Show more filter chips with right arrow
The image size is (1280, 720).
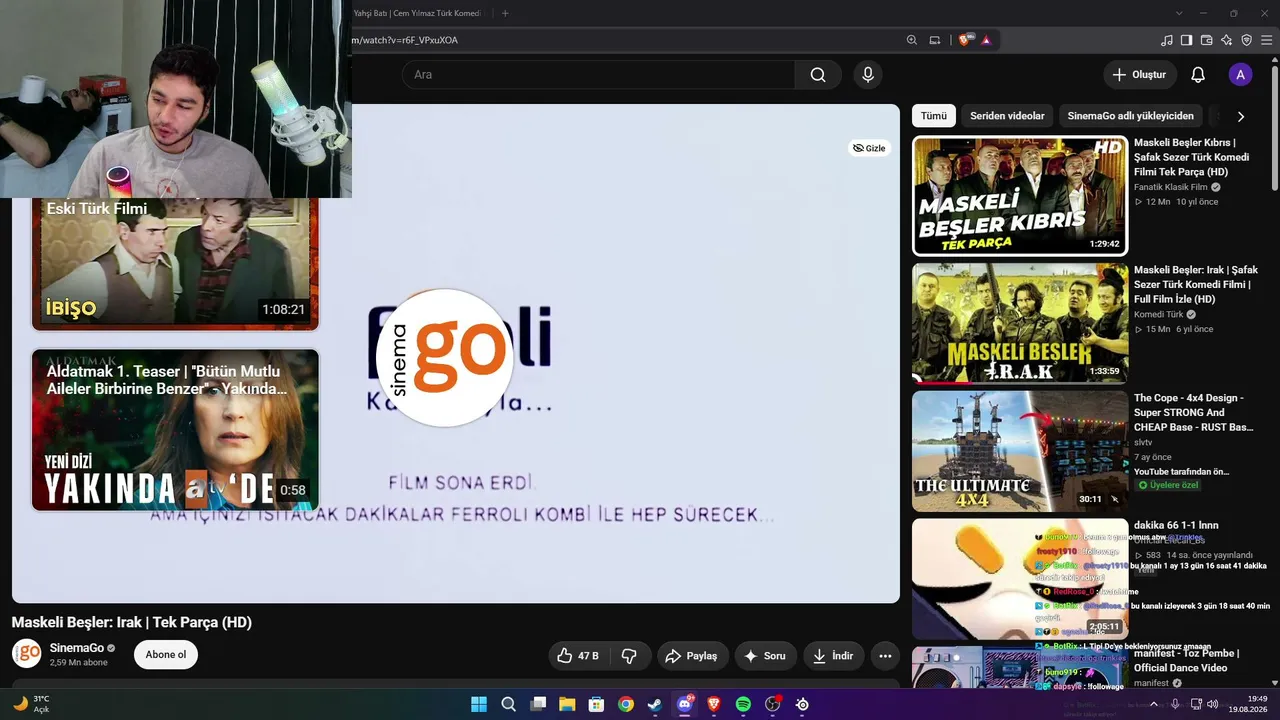coord(1241,116)
